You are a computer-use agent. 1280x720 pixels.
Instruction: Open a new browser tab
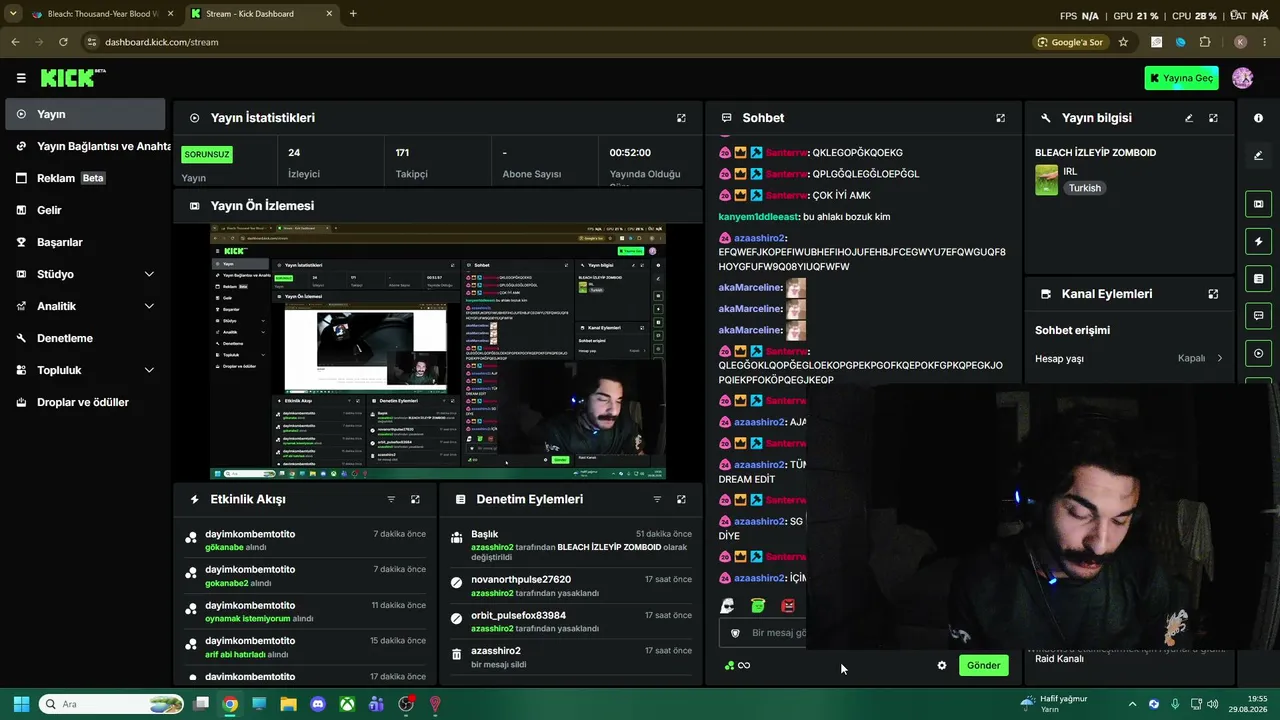pyautogui.click(x=353, y=14)
